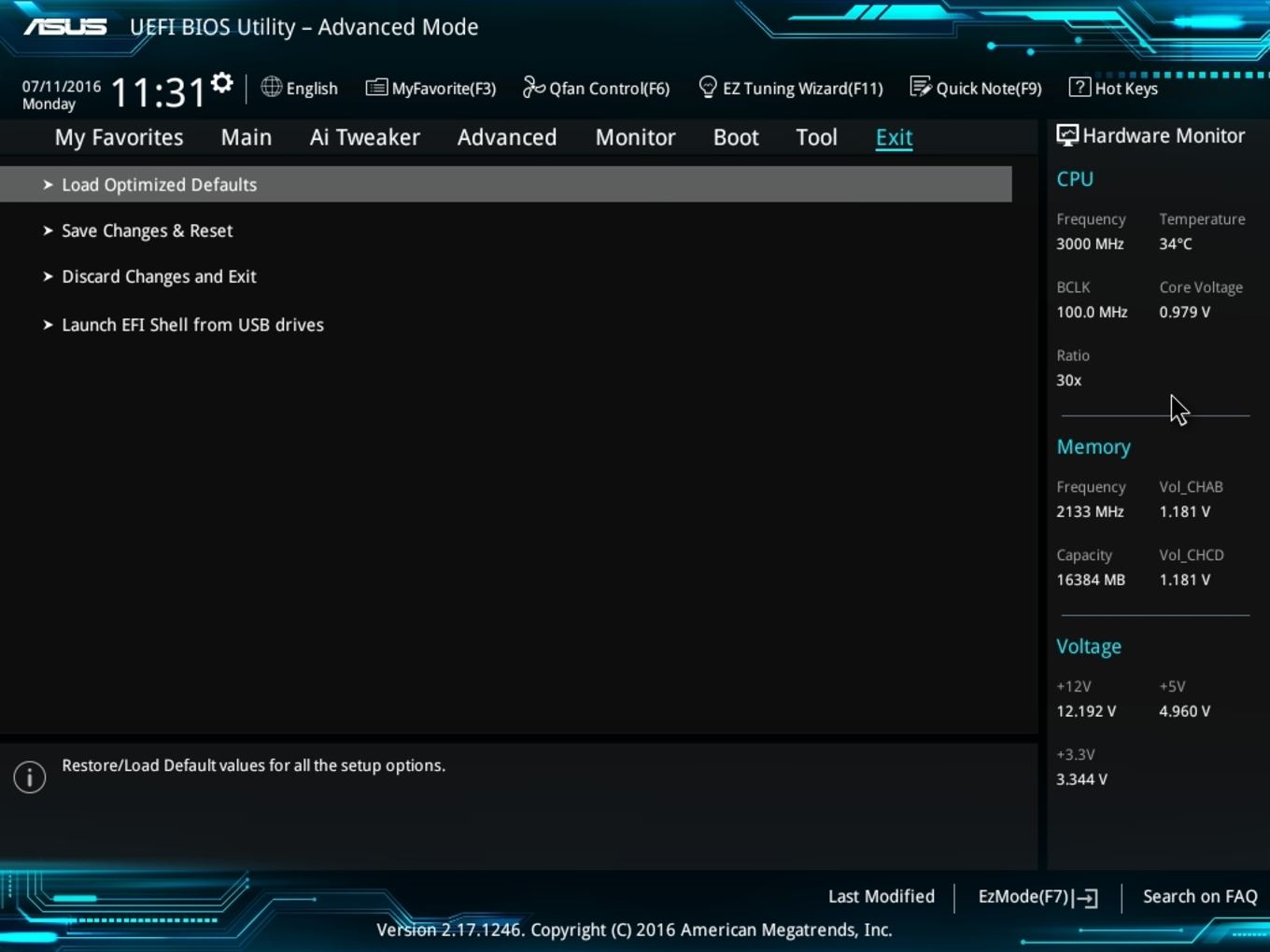Click the Hot Keys question mark icon
Viewport: 1270px width, 952px height.
tap(1079, 87)
